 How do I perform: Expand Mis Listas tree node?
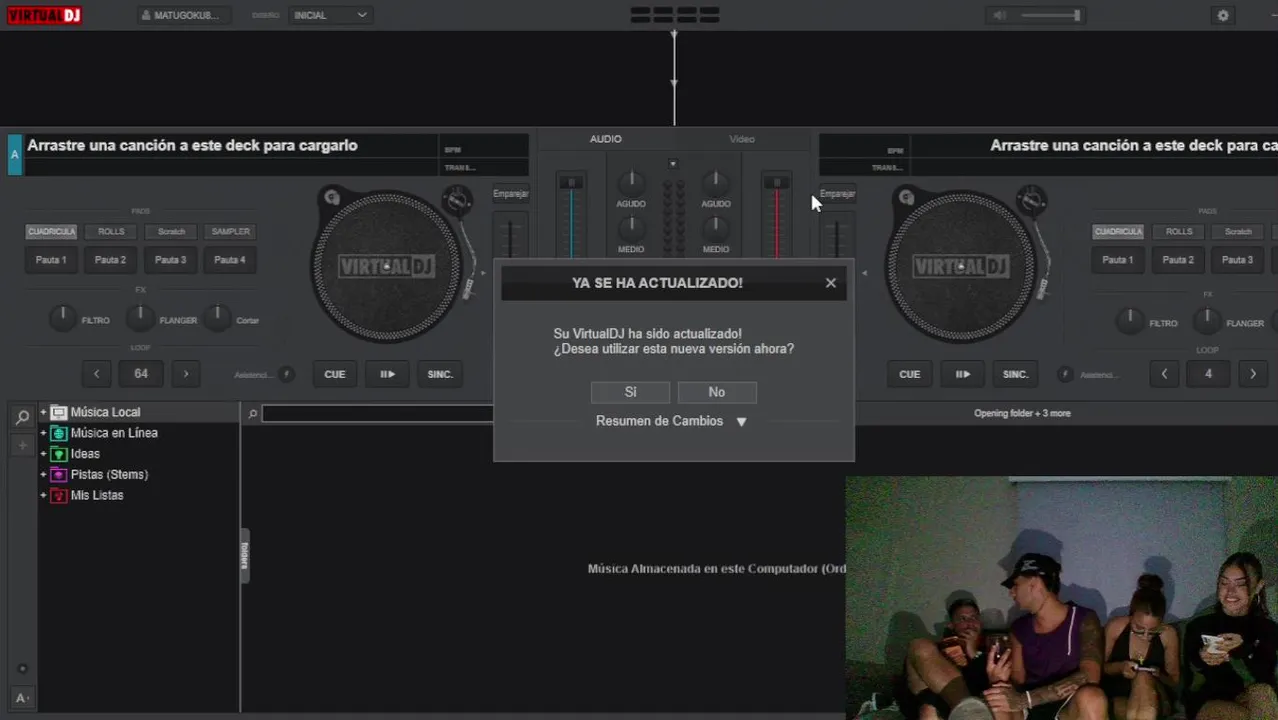click(43, 496)
